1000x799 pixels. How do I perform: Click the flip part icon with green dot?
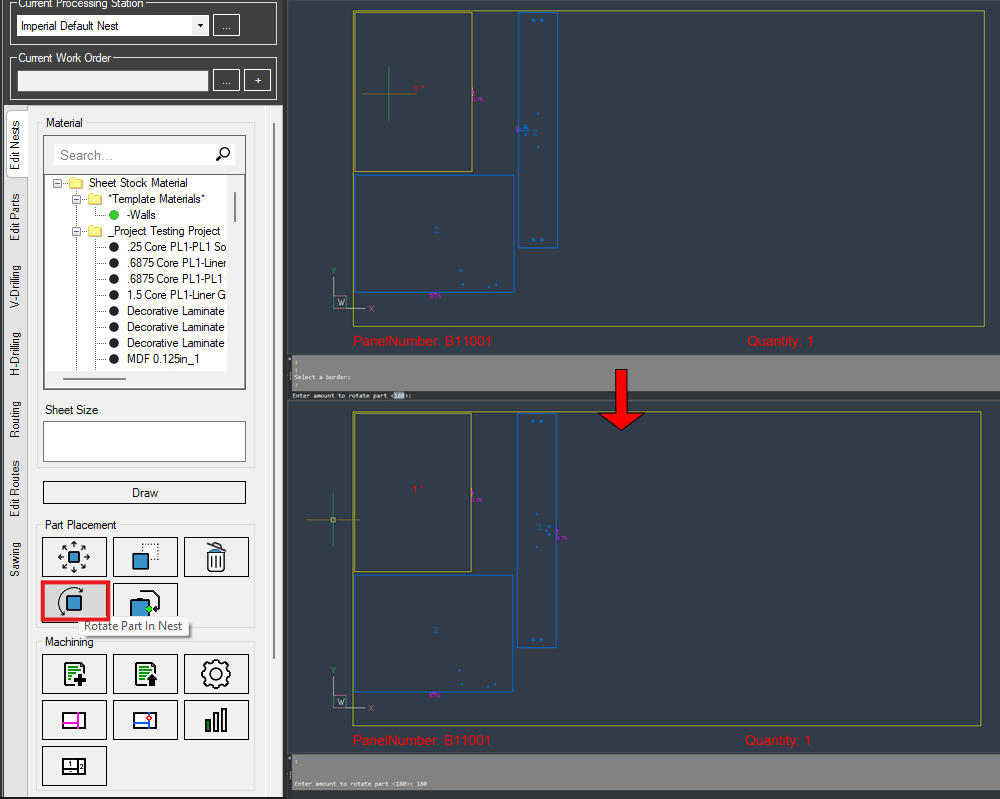point(145,603)
